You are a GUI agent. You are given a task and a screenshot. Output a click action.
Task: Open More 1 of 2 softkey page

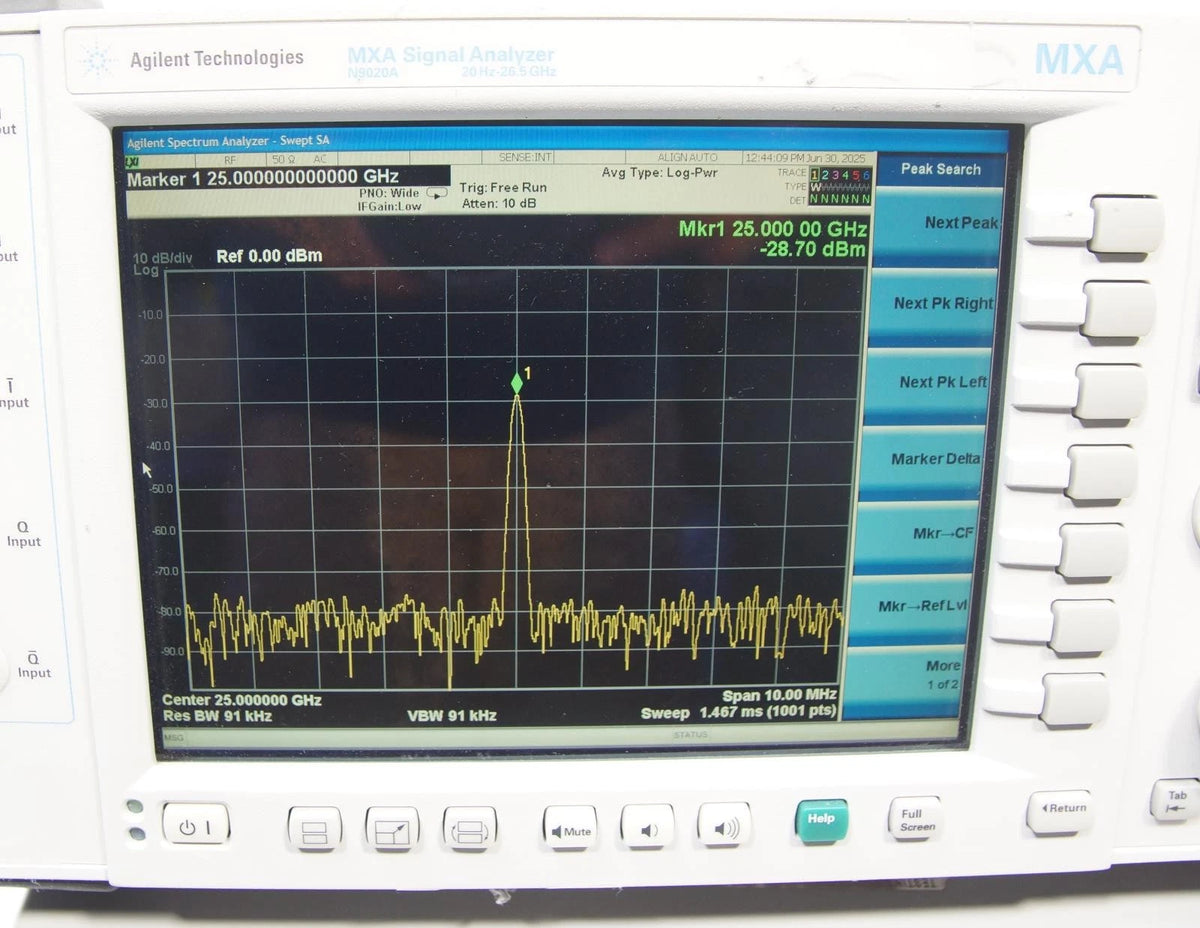click(x=904, y=680)
